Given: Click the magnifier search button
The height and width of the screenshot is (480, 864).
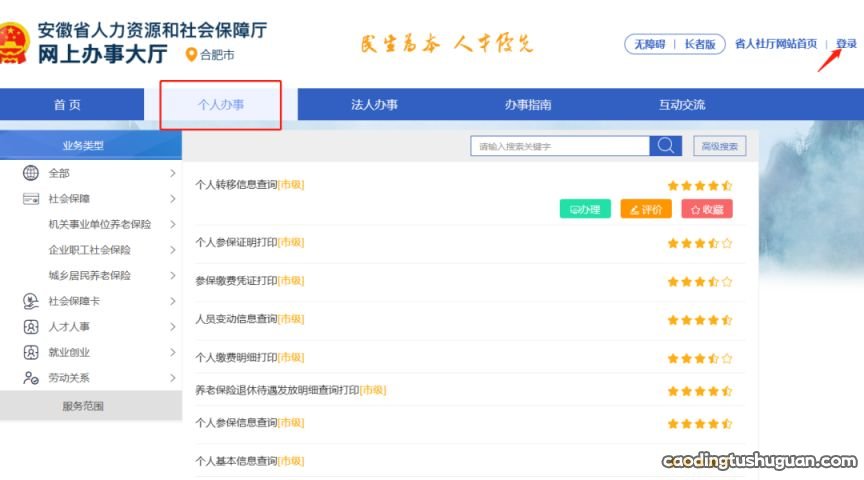Looking at the screenshot, I should coord(666,145).
